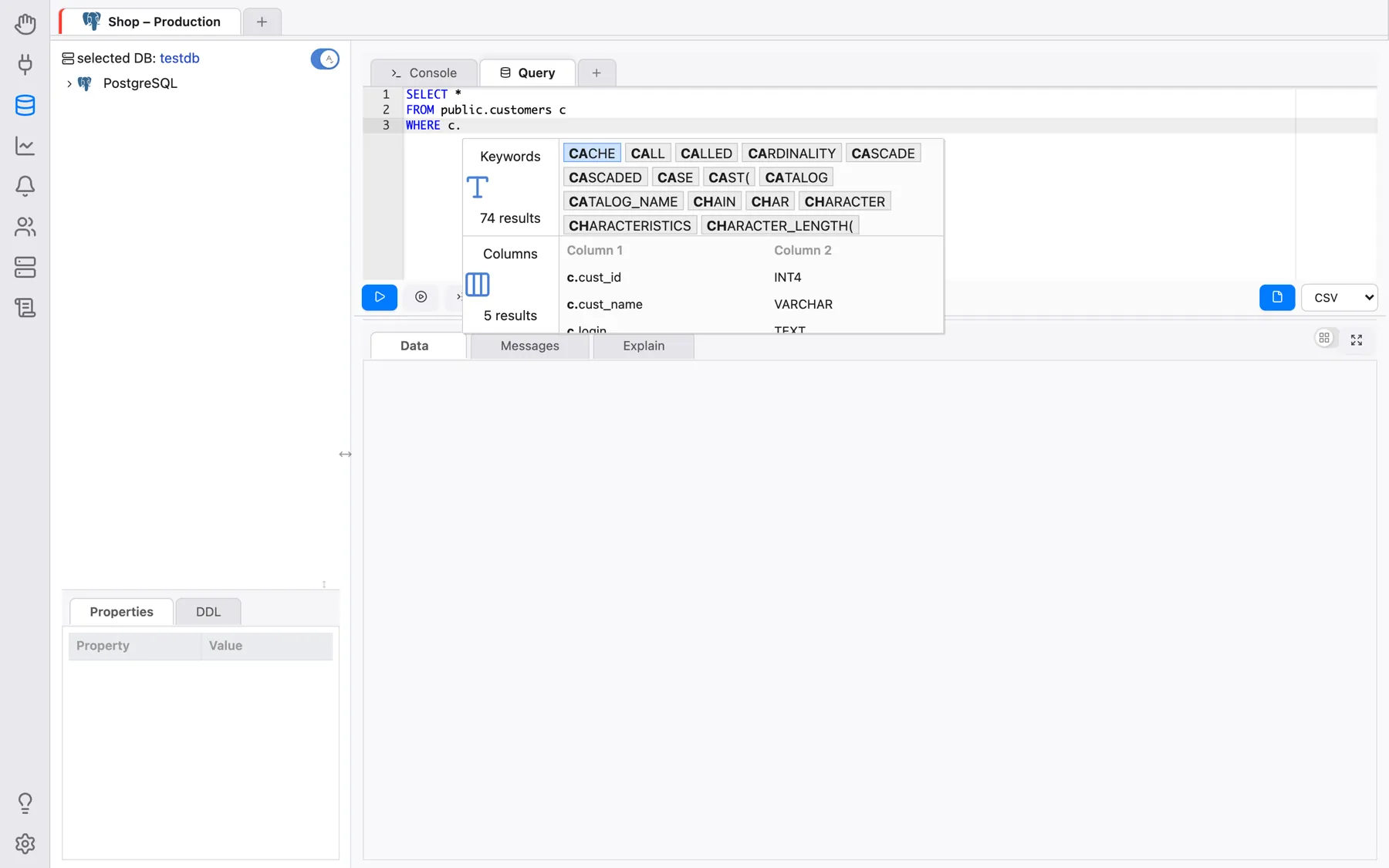Open the alerts bell icon
The width and height of the screenshot is (1389, 868).
pos(25,186)
